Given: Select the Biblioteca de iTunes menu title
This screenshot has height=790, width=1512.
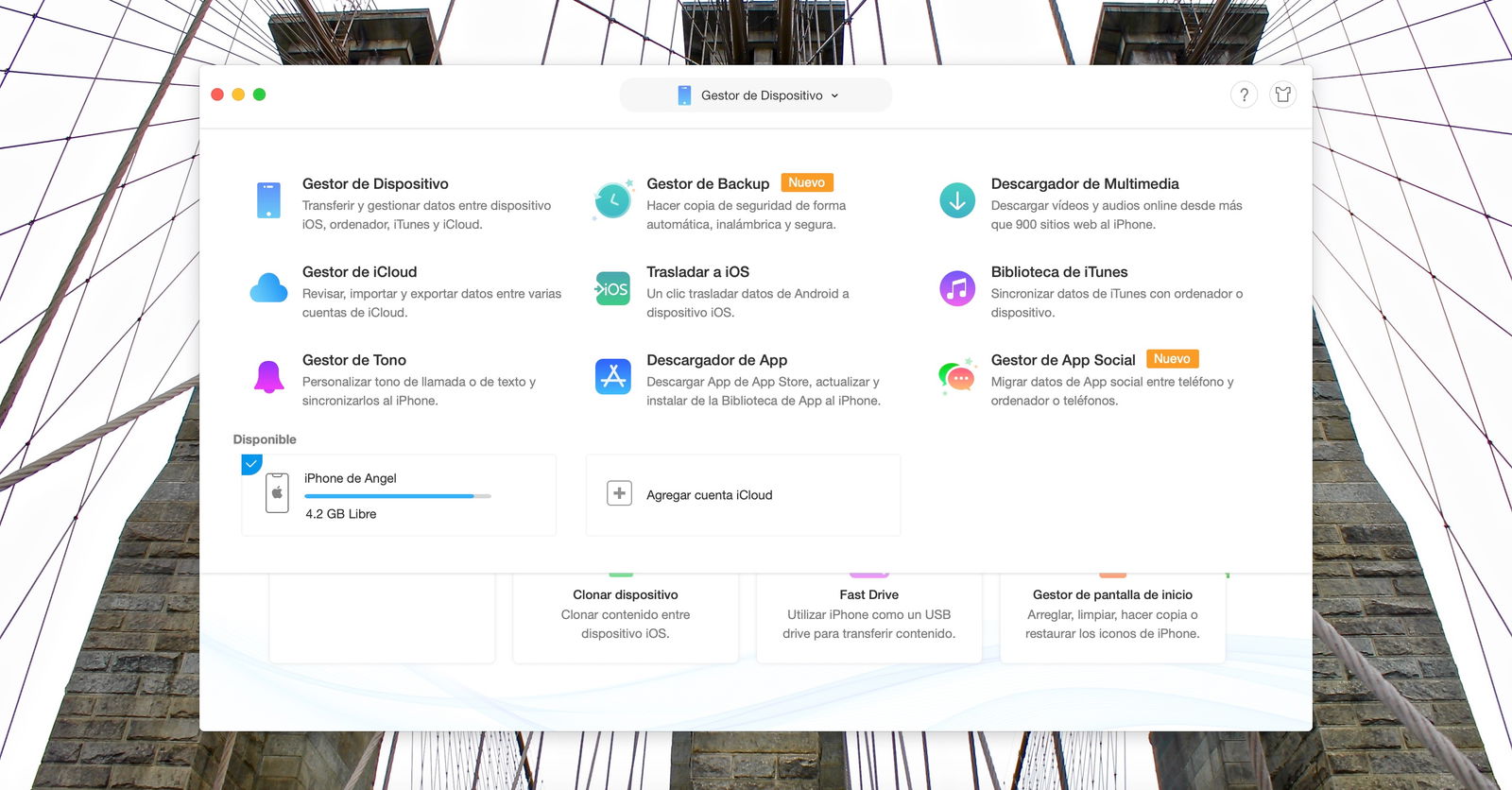Looking at the screenshot, I should [x=1059, y=272].
